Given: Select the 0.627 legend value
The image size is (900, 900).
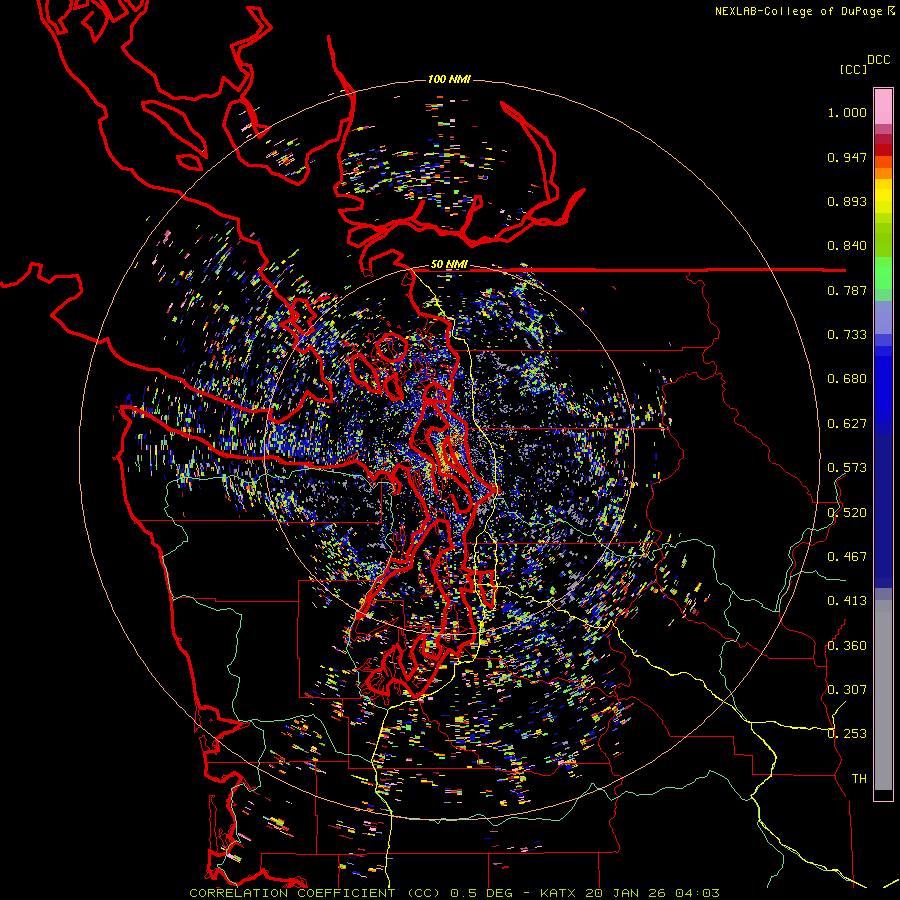Looking at the screenshot, I should click(x=847, y=424).
